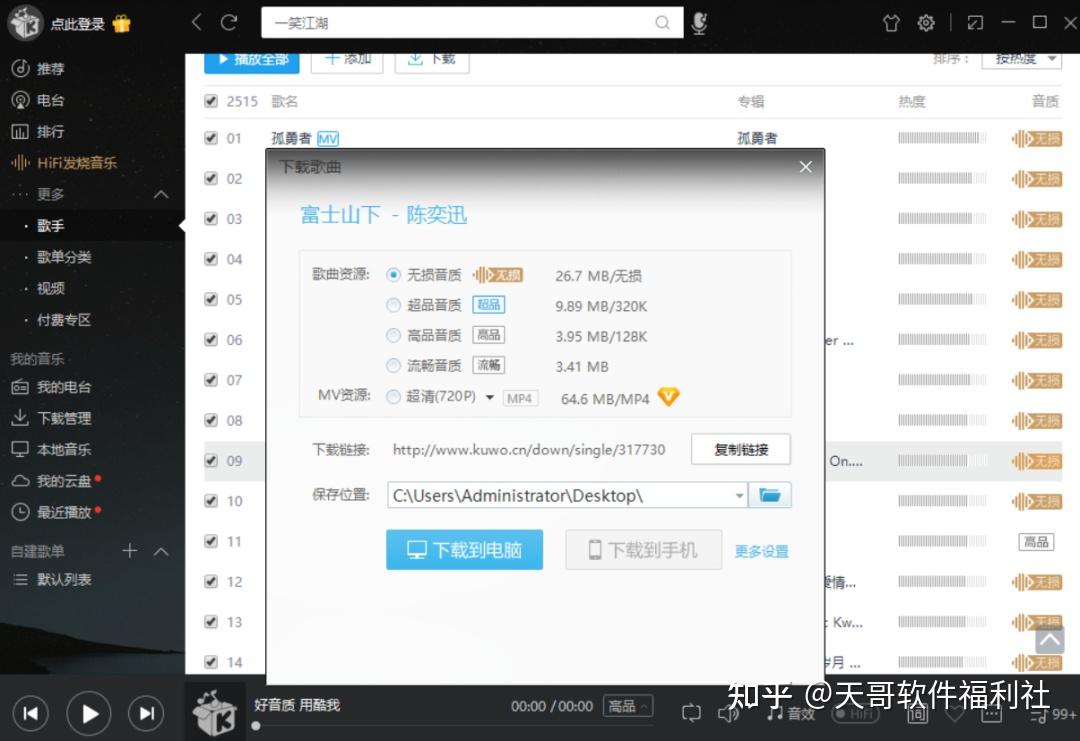The width and height of the screenshot is (1080, 741).
Task: Skip to the previous track
Action: [30, 713]
